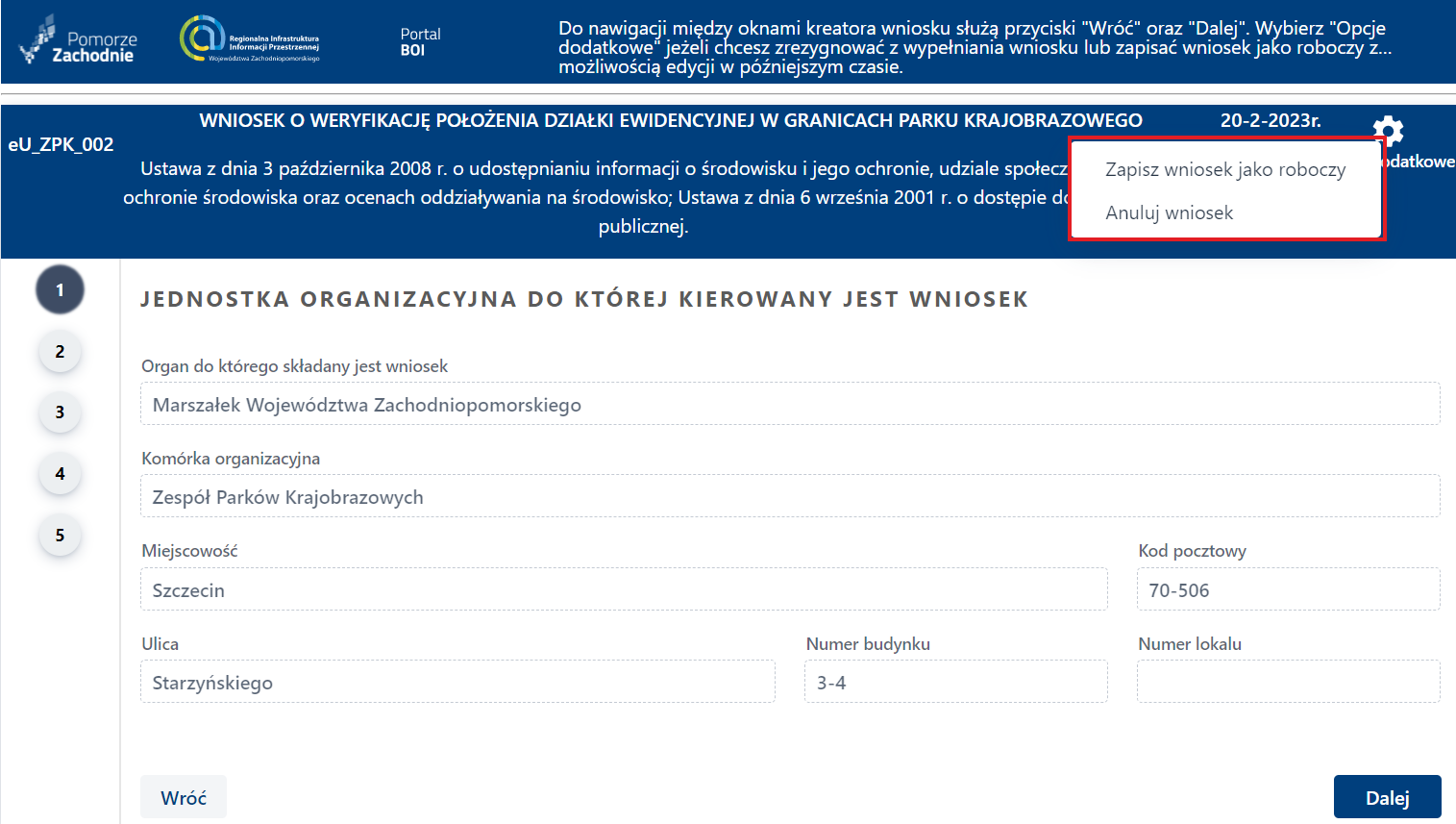The width and height of the screenshot is (1456, 824).
Task: Click the Pomorze Zachodnie logo
Action: [x=77, y=40]
